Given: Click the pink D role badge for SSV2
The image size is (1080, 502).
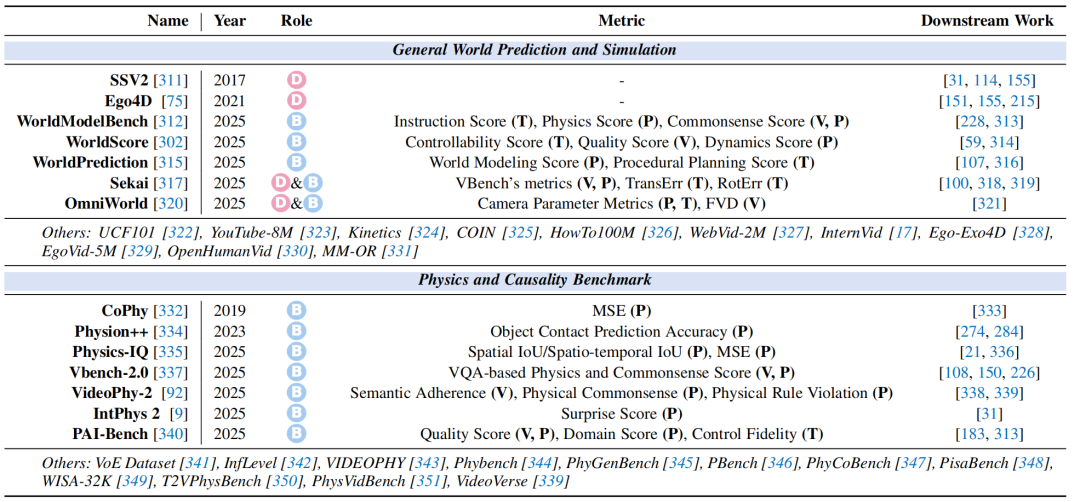Looking at the screenshot, I should point(296,81).
